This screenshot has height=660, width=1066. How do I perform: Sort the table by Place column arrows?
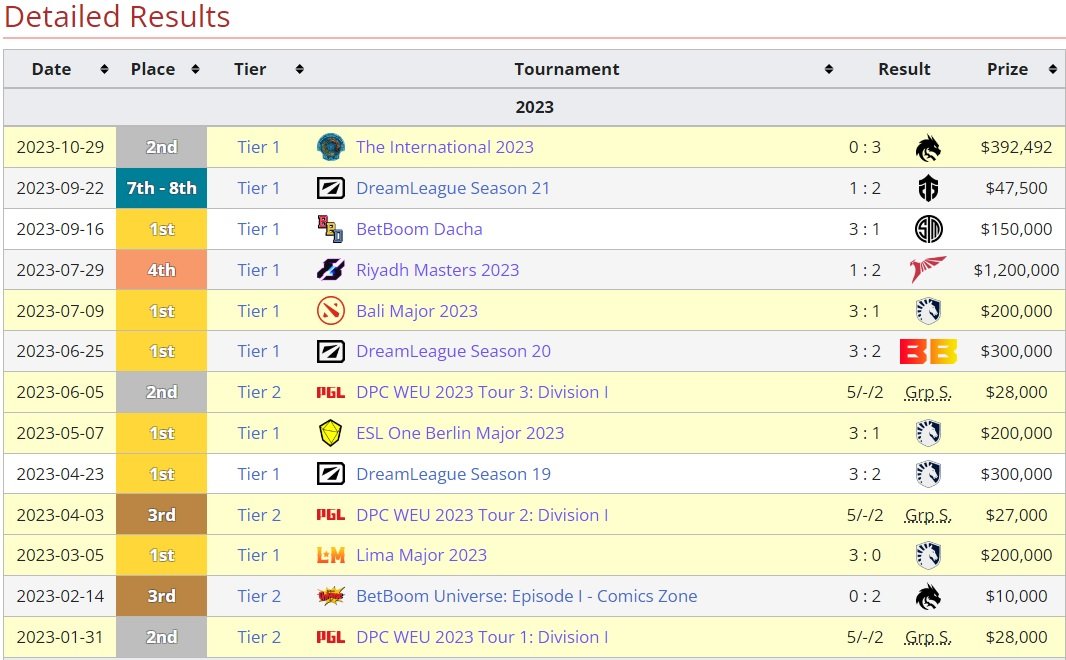(x=195, y=69)
